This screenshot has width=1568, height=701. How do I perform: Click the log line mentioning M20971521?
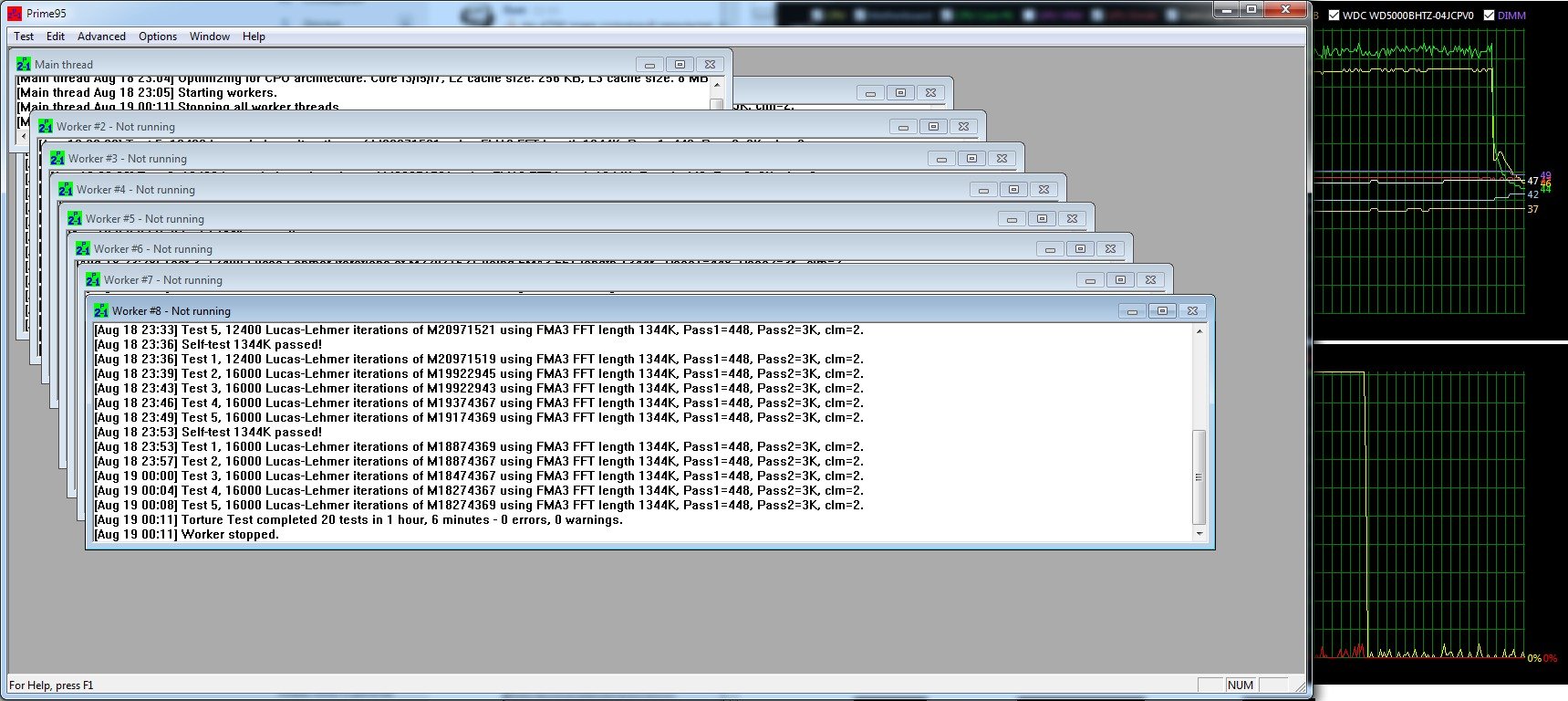click(479, 330)
